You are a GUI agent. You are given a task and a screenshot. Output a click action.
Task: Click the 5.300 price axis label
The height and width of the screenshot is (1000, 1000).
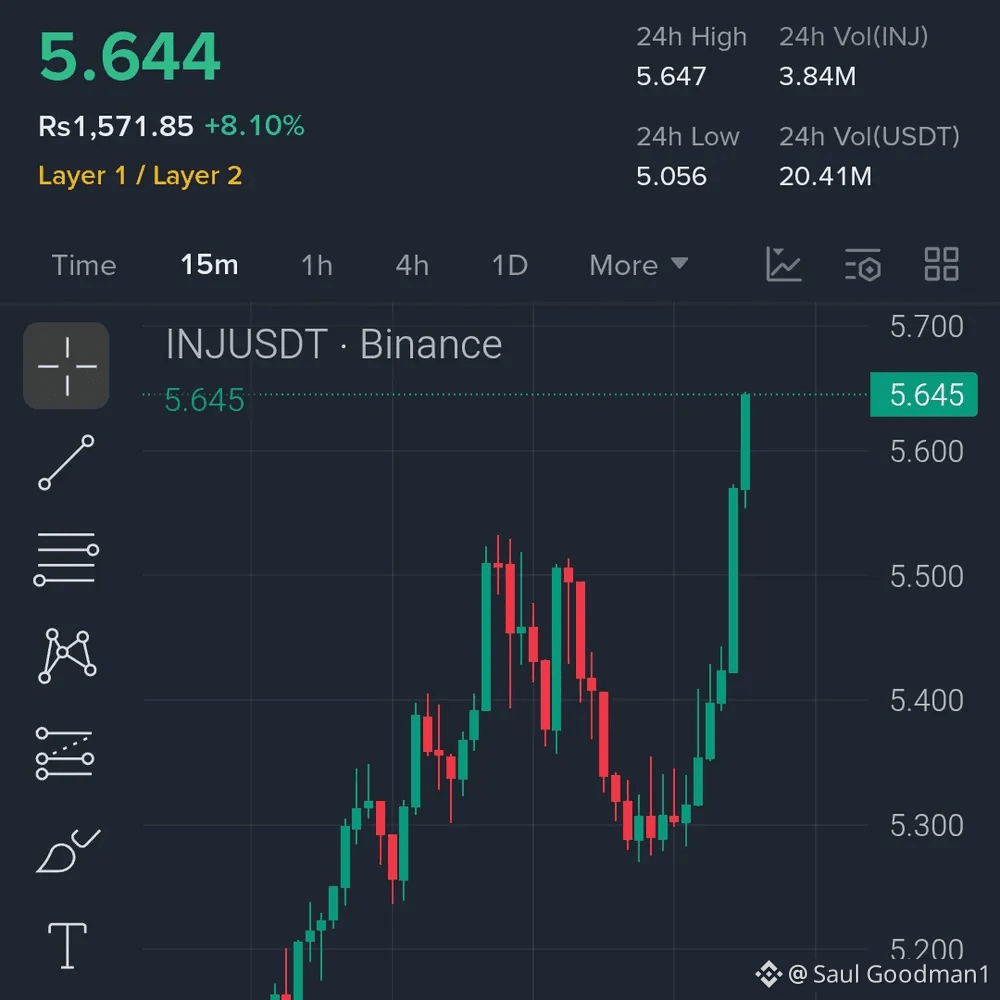927,826
